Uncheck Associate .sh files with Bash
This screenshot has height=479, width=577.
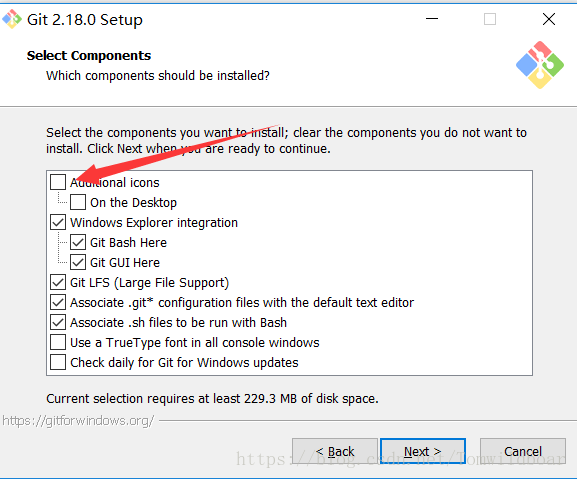[58, 322]
